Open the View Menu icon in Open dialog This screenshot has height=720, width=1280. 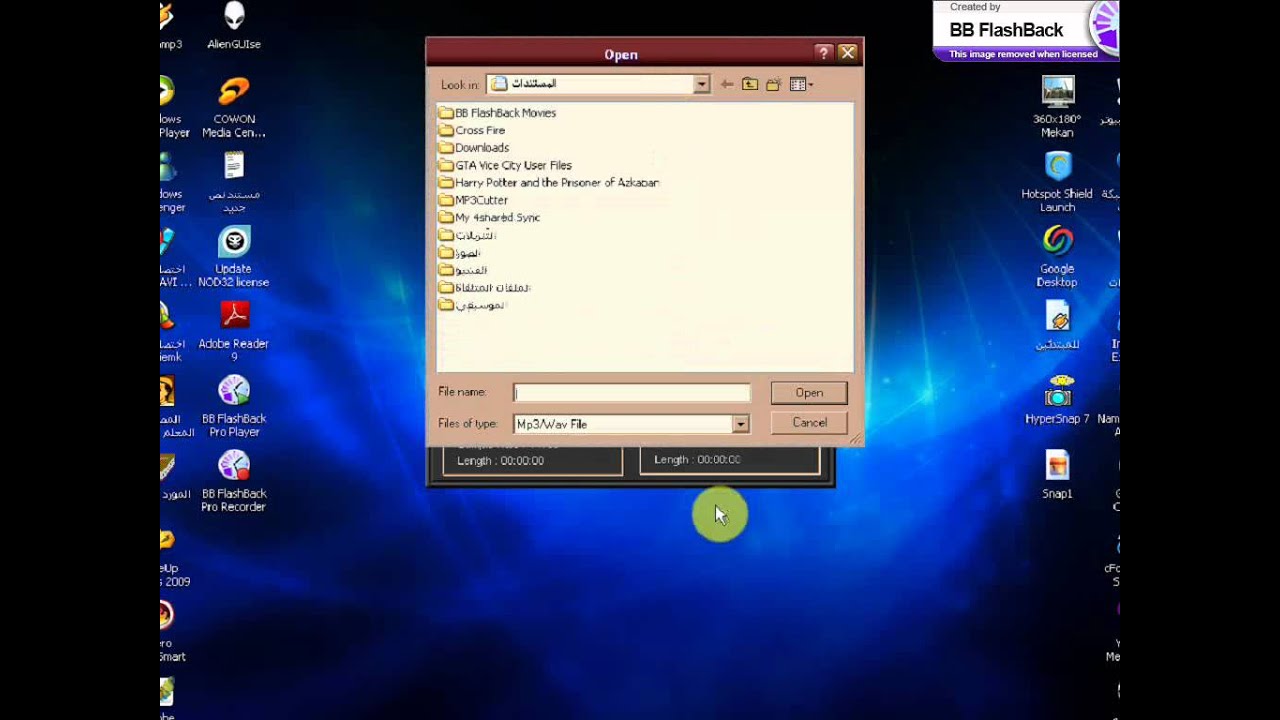point(801,85)
